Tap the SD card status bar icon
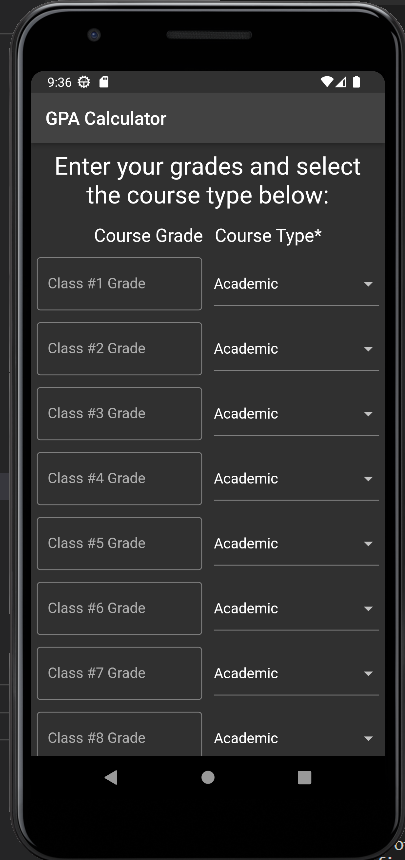 (x=104, y=82)
